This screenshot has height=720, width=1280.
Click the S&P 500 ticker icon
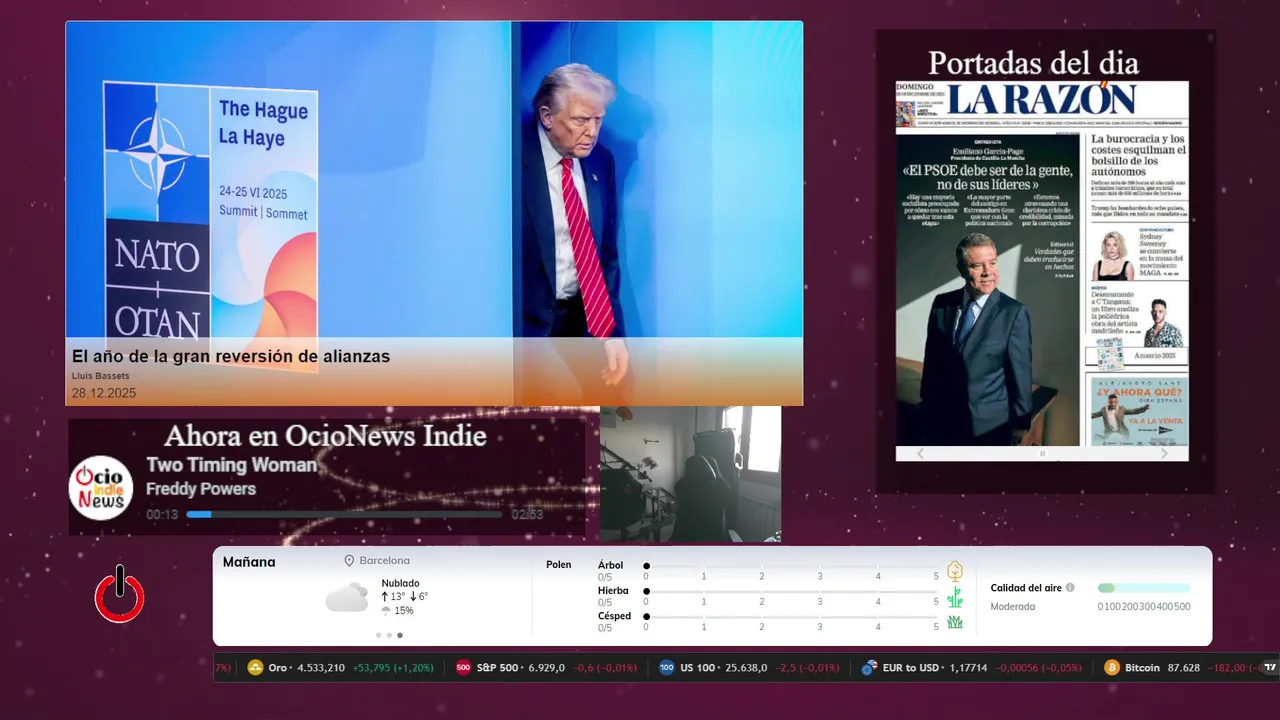click(x=463, y=668)
